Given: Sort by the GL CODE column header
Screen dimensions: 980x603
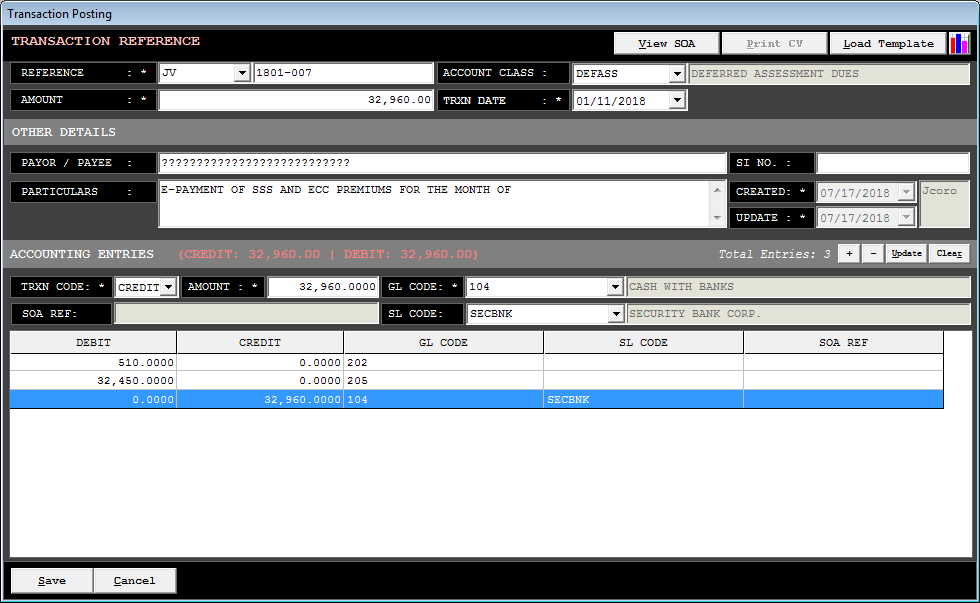Looking at the screenshot, I should tap(443, 343).
